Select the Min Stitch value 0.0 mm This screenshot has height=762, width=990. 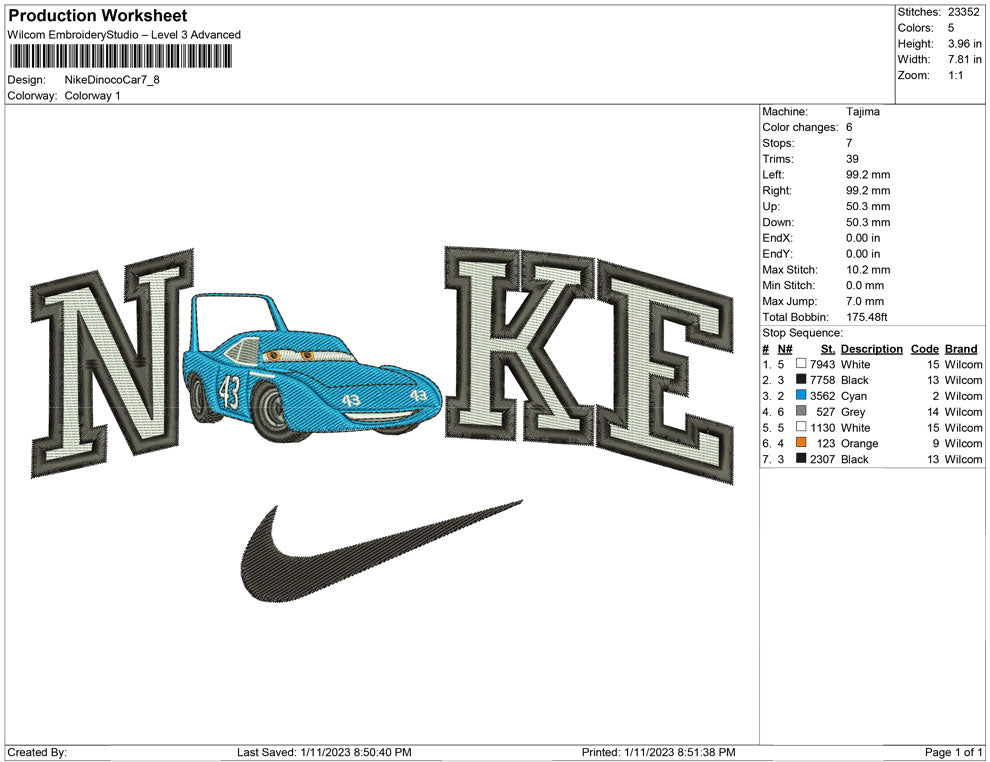(x=865, y=285)
